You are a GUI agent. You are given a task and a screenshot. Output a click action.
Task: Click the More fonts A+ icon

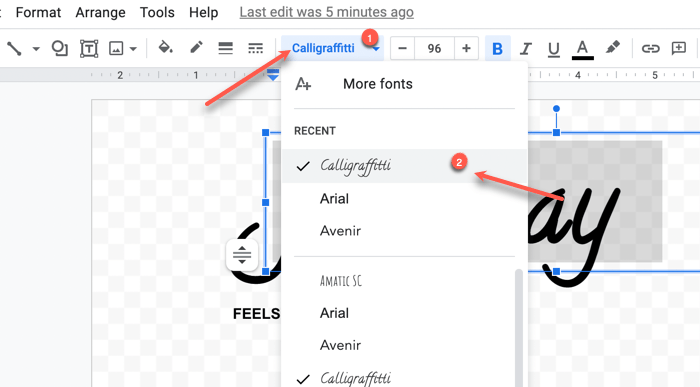pos(303,84)
